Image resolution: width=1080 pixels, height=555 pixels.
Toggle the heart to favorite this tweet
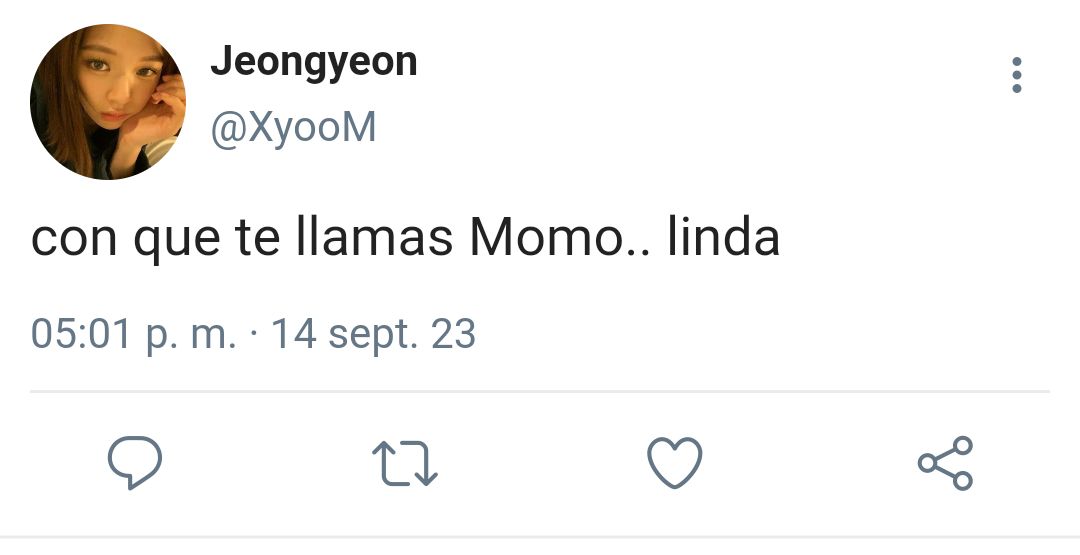tap(675, 463)
